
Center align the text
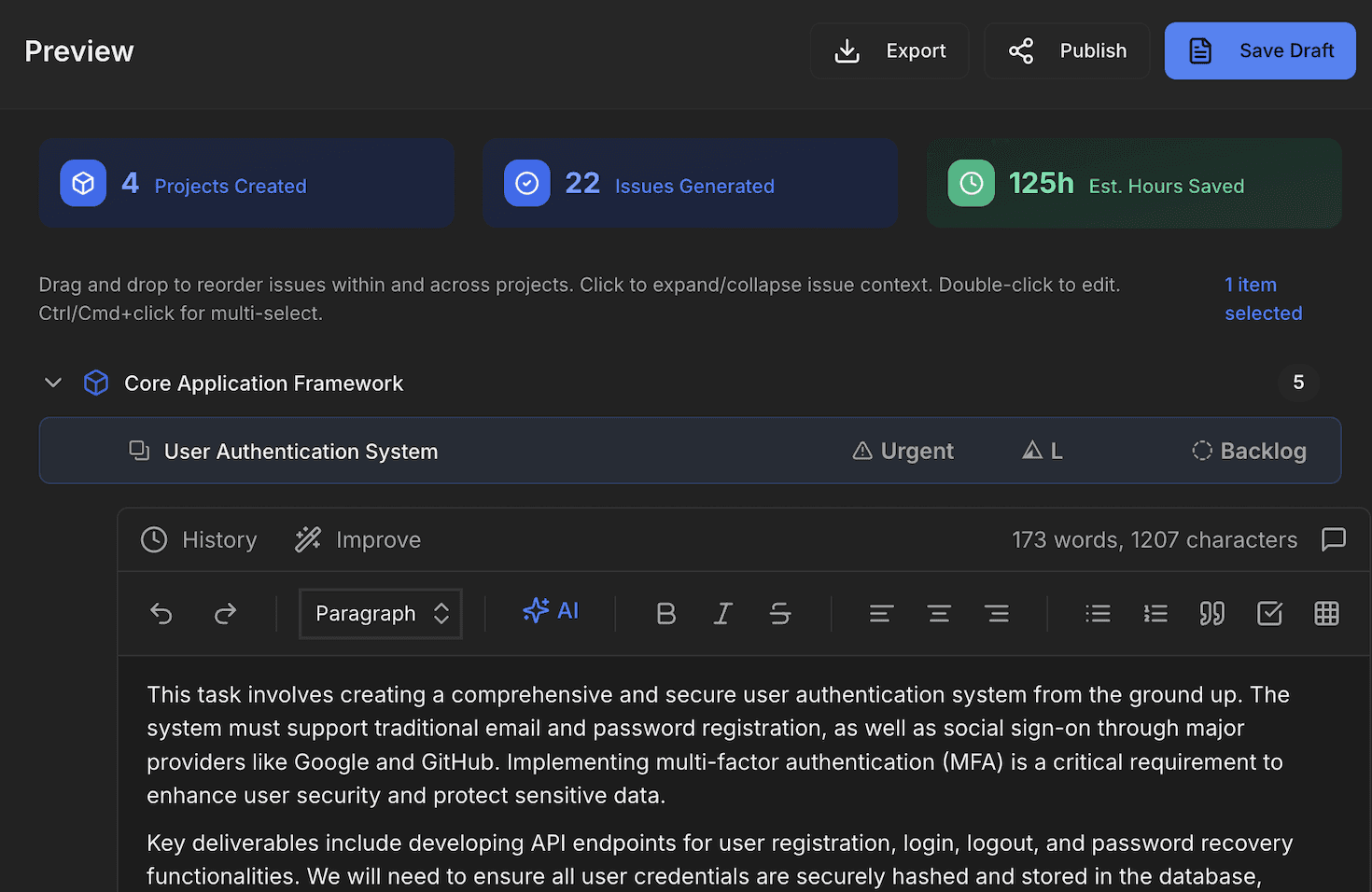pos(939,614)
